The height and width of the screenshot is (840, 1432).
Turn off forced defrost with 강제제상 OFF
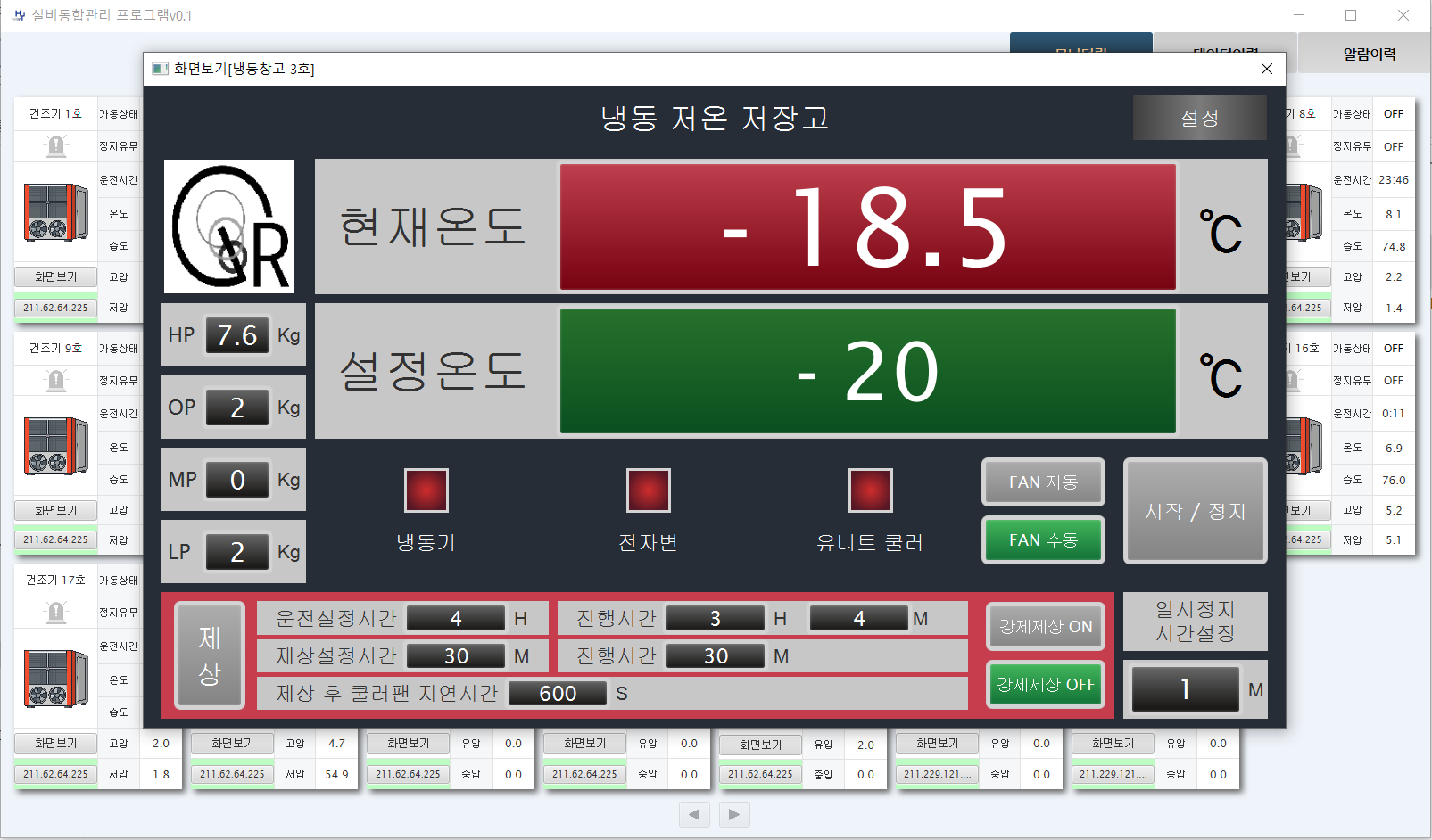pyautogui.click(x=1045, y=685)
